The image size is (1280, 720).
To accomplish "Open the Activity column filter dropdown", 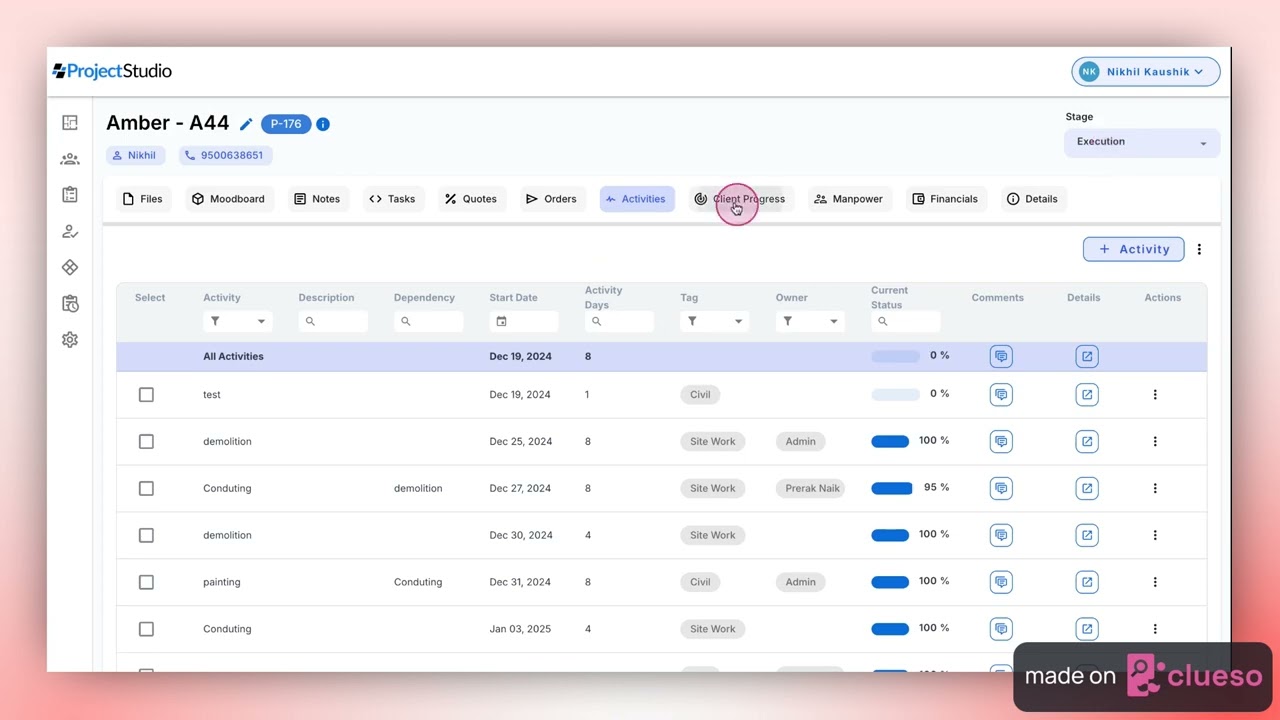I will pos(237,321).
